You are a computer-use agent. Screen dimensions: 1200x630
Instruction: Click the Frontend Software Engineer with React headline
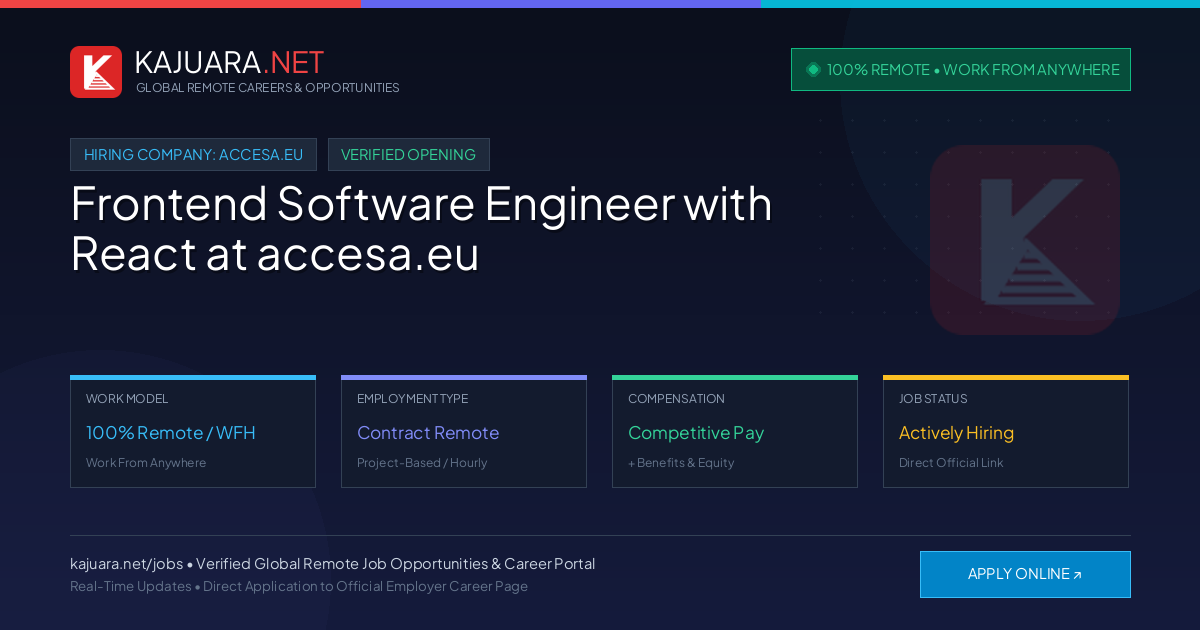point(421,228)
